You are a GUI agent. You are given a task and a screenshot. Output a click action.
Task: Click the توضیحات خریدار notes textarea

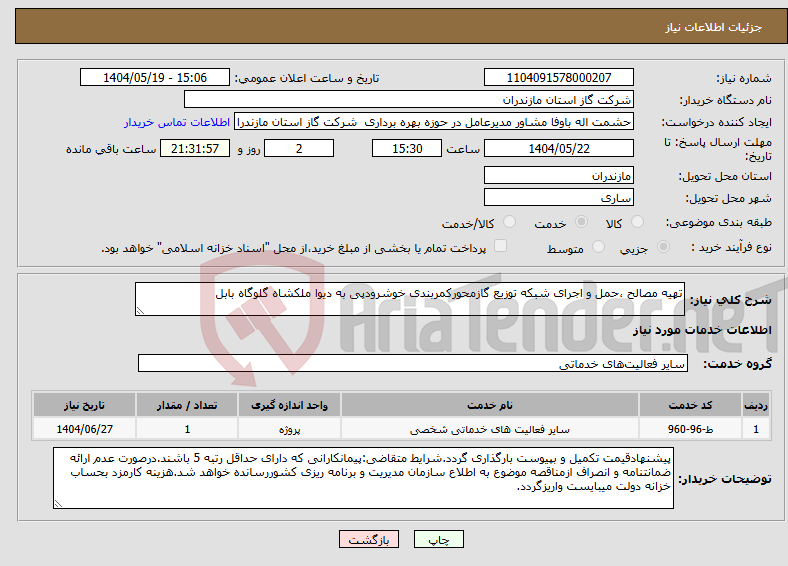click(x=363, y=478)
